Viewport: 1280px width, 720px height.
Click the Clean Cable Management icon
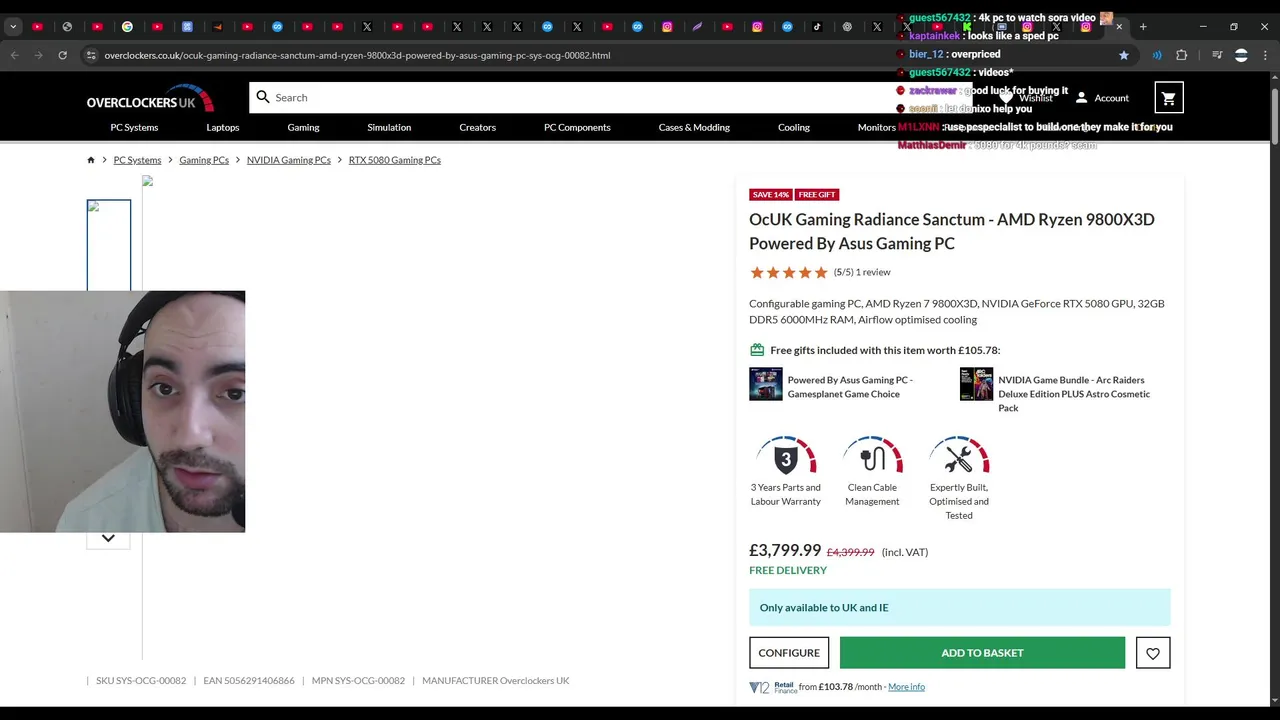pos(872,457)
